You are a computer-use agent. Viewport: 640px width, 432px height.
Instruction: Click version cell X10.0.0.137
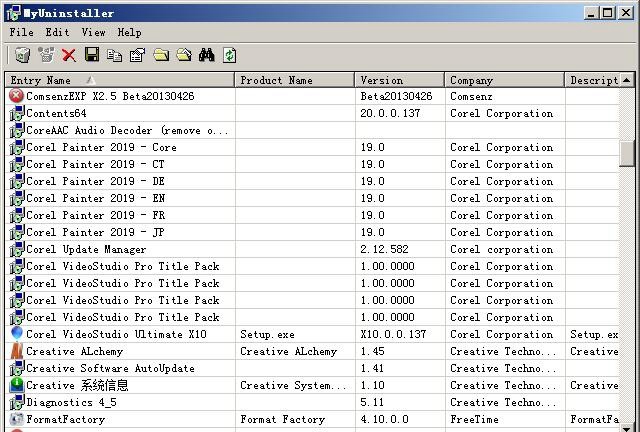point(393,334)
